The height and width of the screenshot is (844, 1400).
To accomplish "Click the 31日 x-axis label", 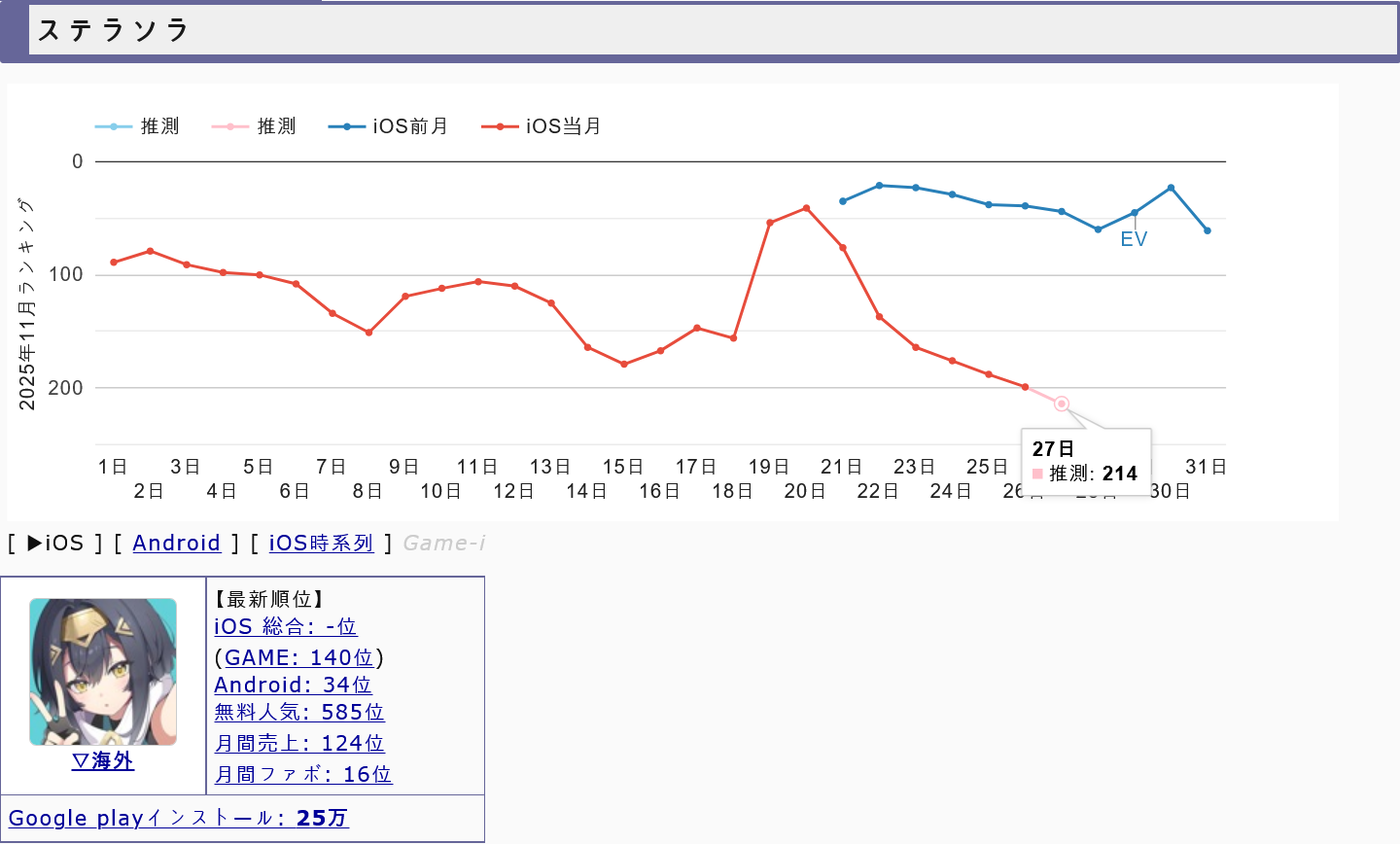I will tap(1207, 467).
